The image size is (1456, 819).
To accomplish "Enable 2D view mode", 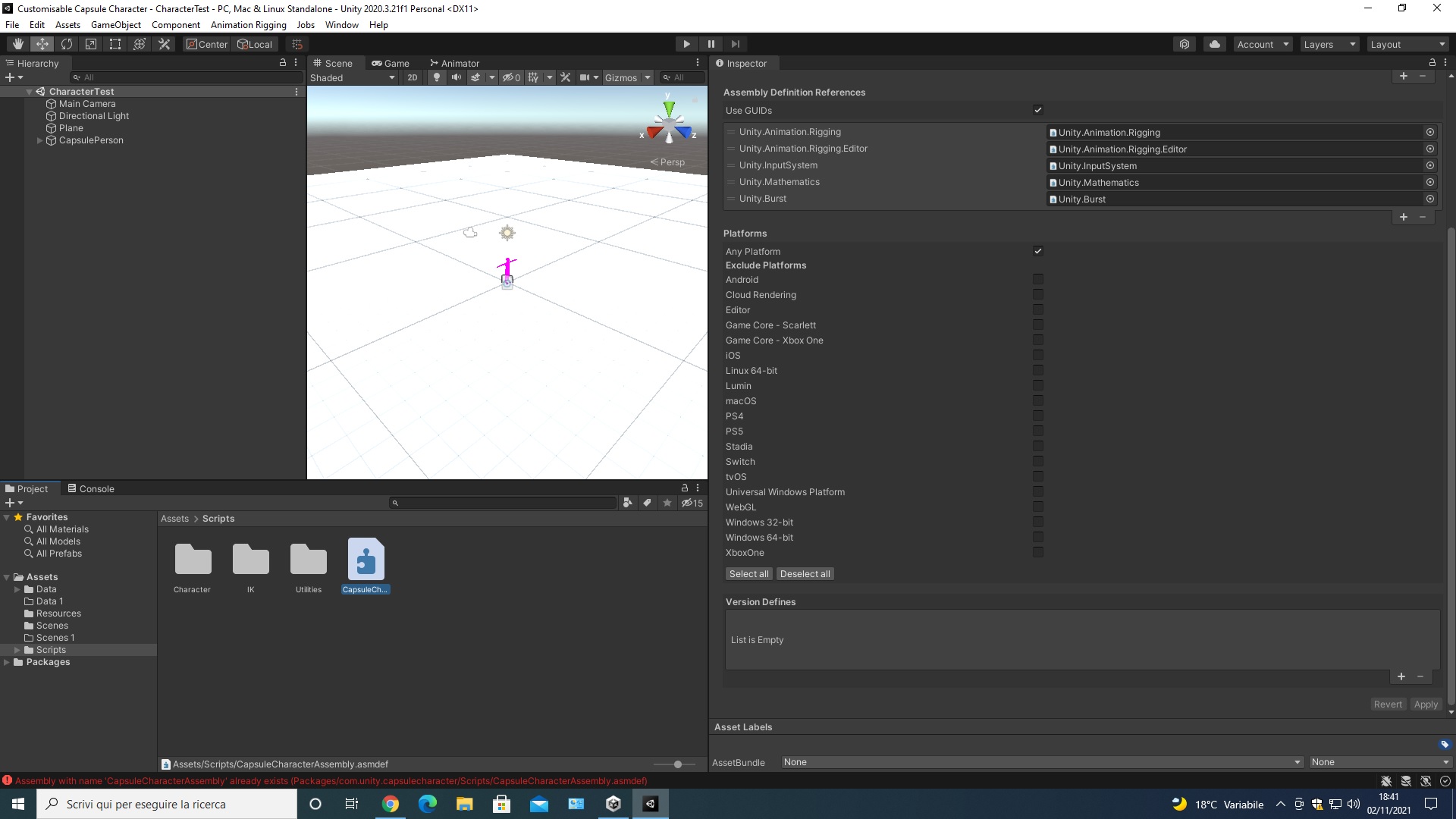I will coord(412,77).
